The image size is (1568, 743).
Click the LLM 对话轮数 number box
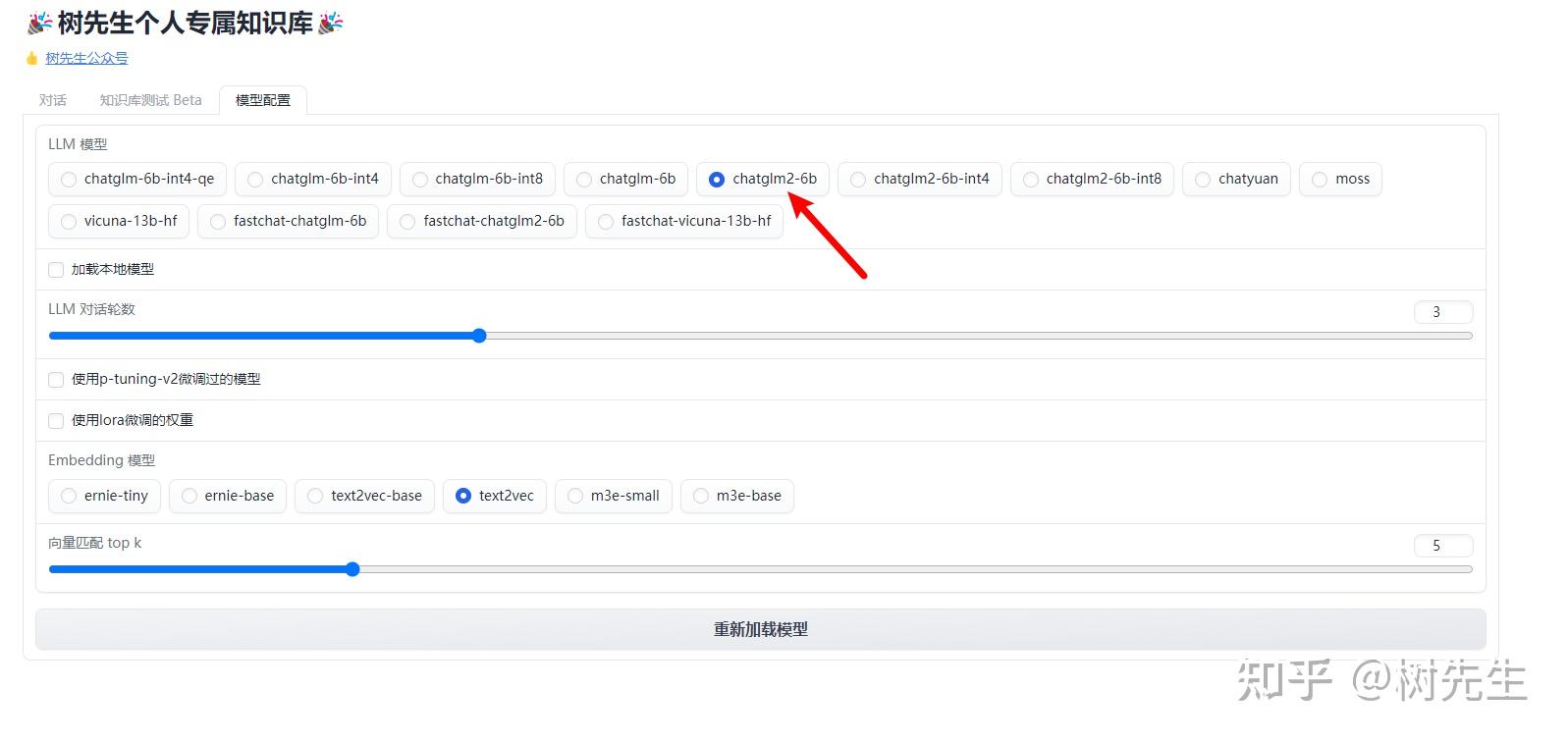point(1443,312)
